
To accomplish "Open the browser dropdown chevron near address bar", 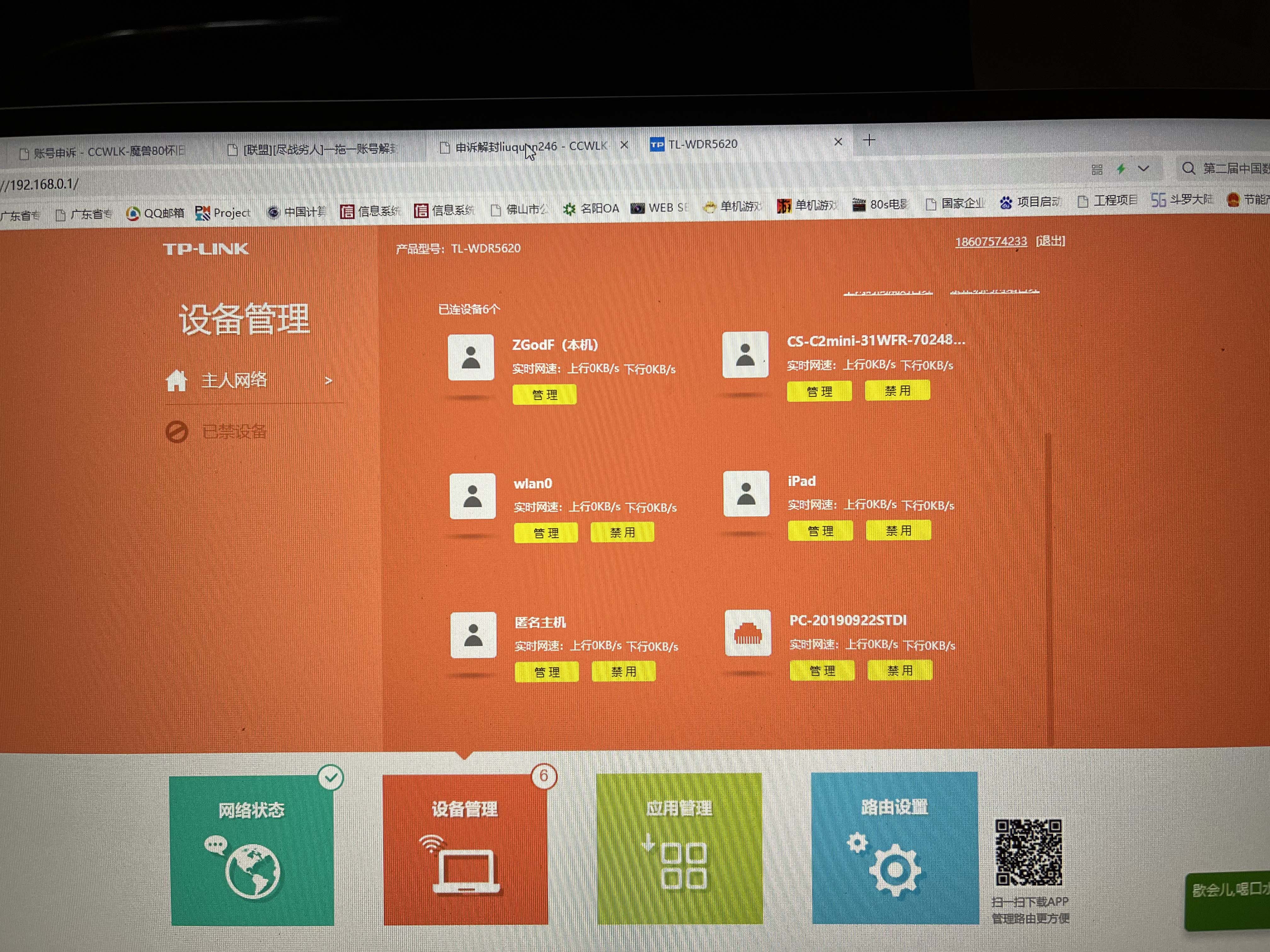I will (1143, 169).
